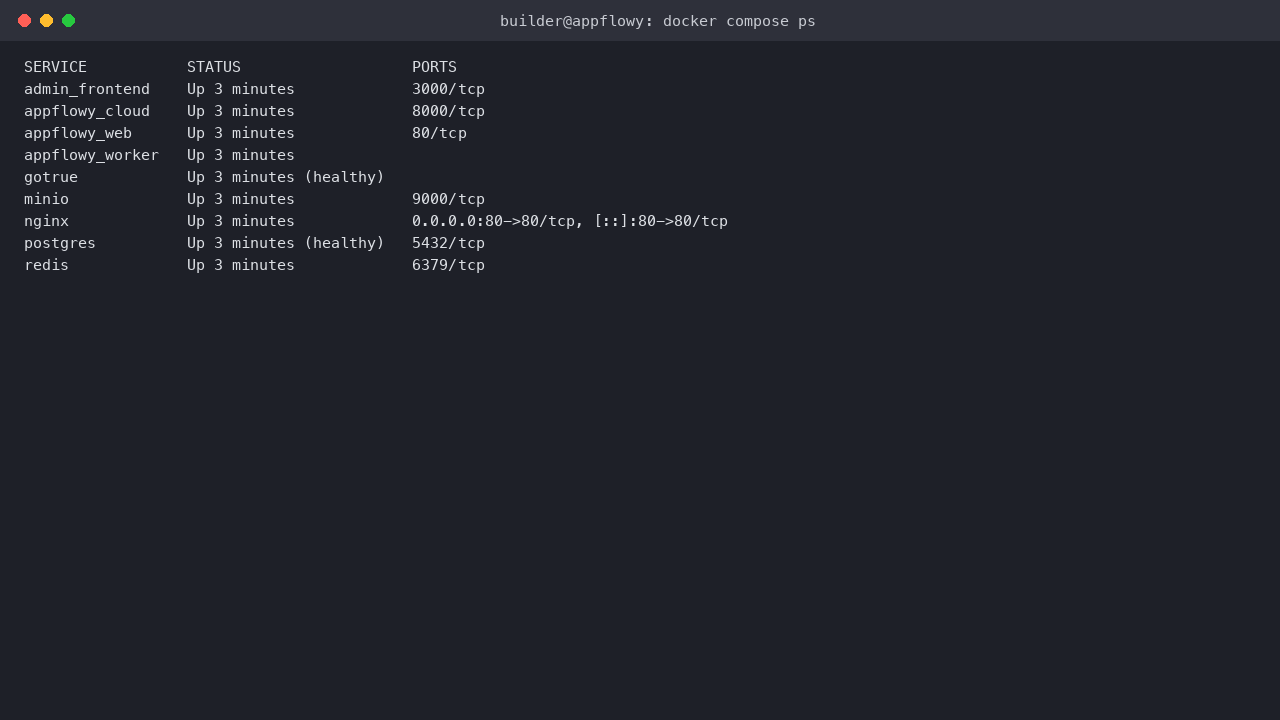Click the STATUS column header

[214, 67]
